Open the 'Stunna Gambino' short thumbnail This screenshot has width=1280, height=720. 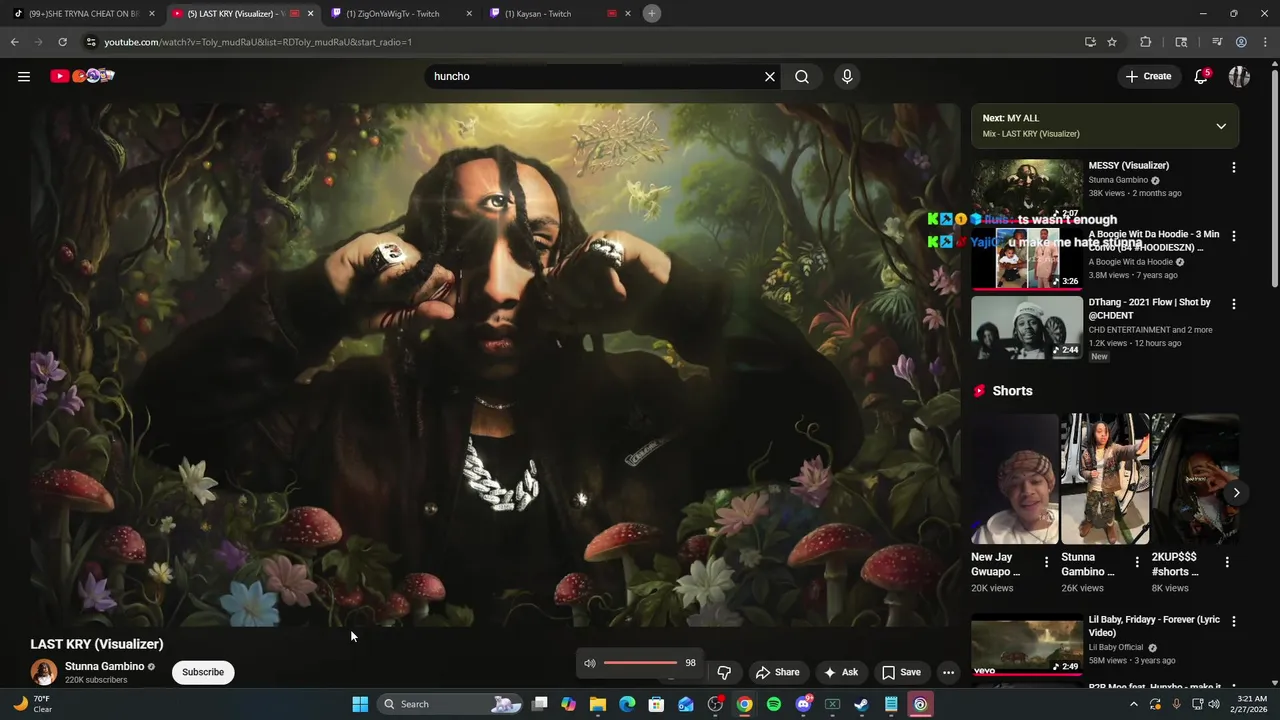(x=1104, y=479)
